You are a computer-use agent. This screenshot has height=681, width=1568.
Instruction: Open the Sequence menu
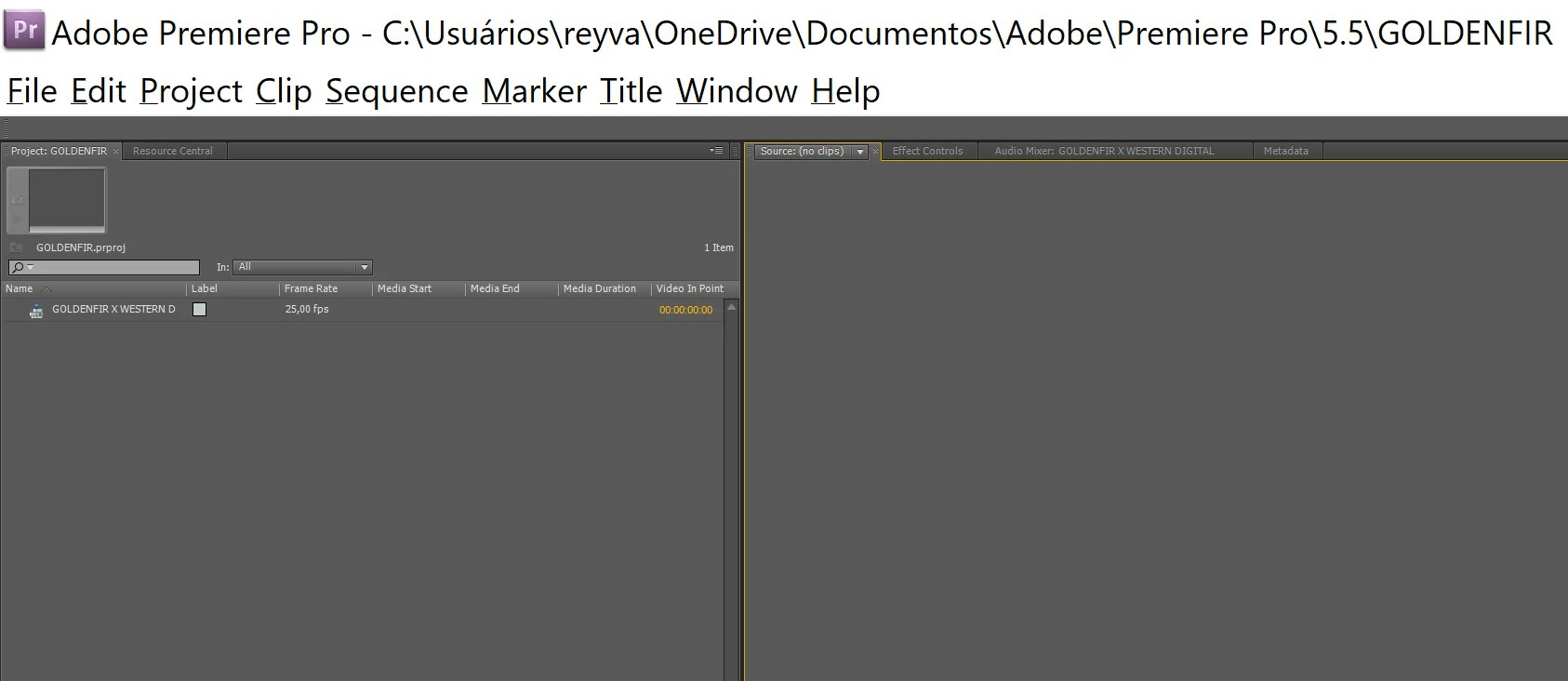point(397,91)
